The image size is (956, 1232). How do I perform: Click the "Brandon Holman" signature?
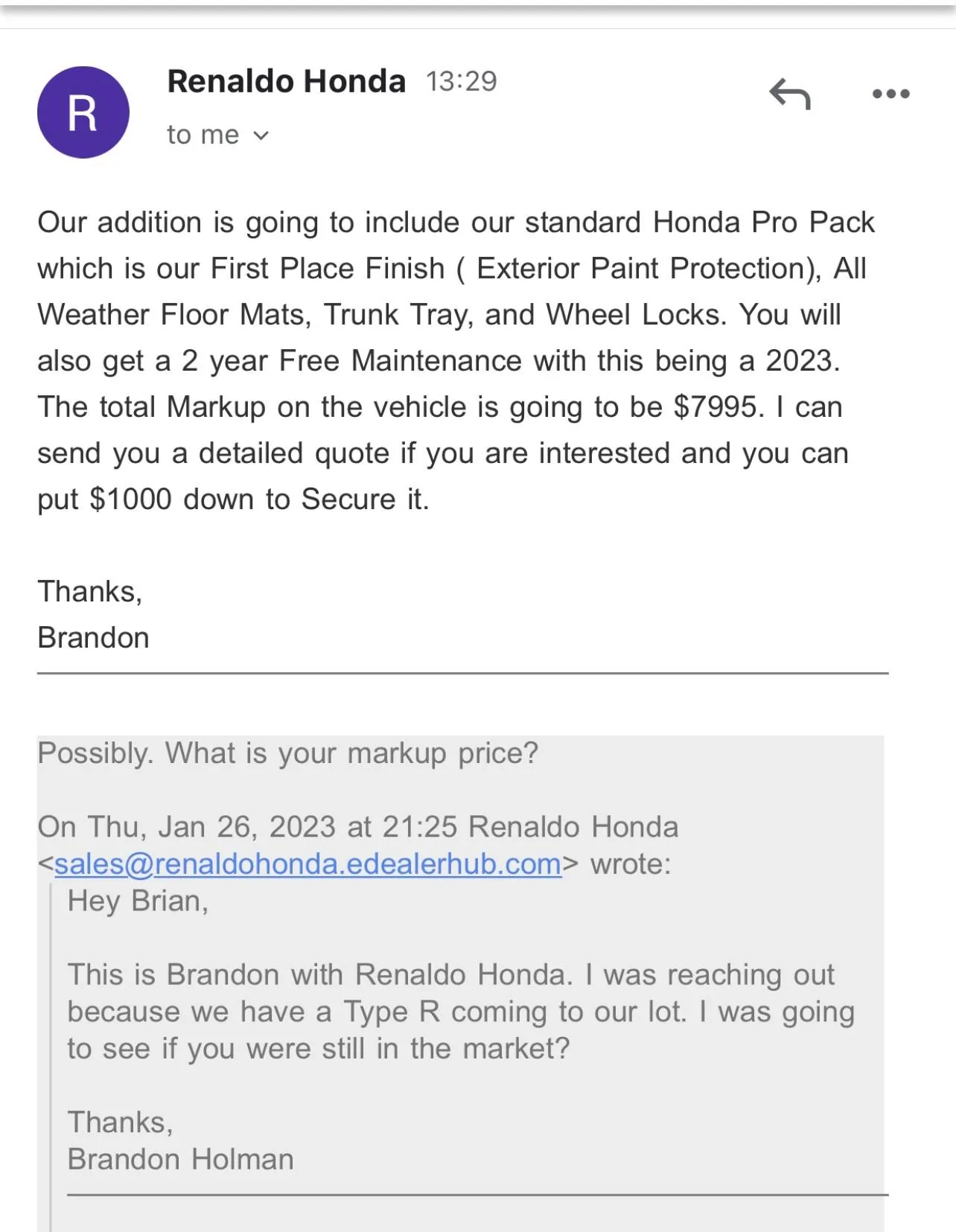pos(180,1160)
